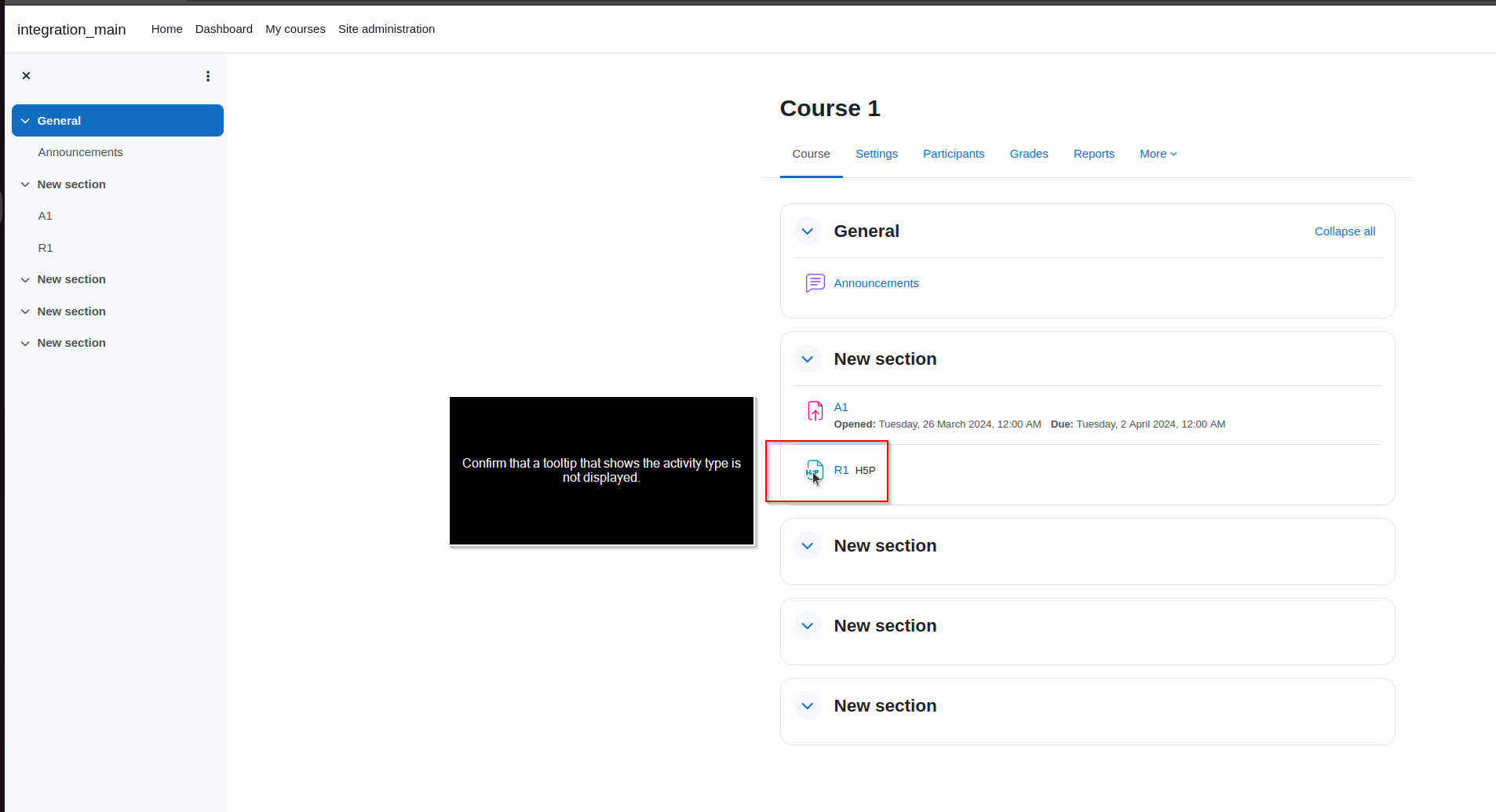Switch to the Course tab
Viewport: 1496px width, 812px height.
(x=811, y=154)
